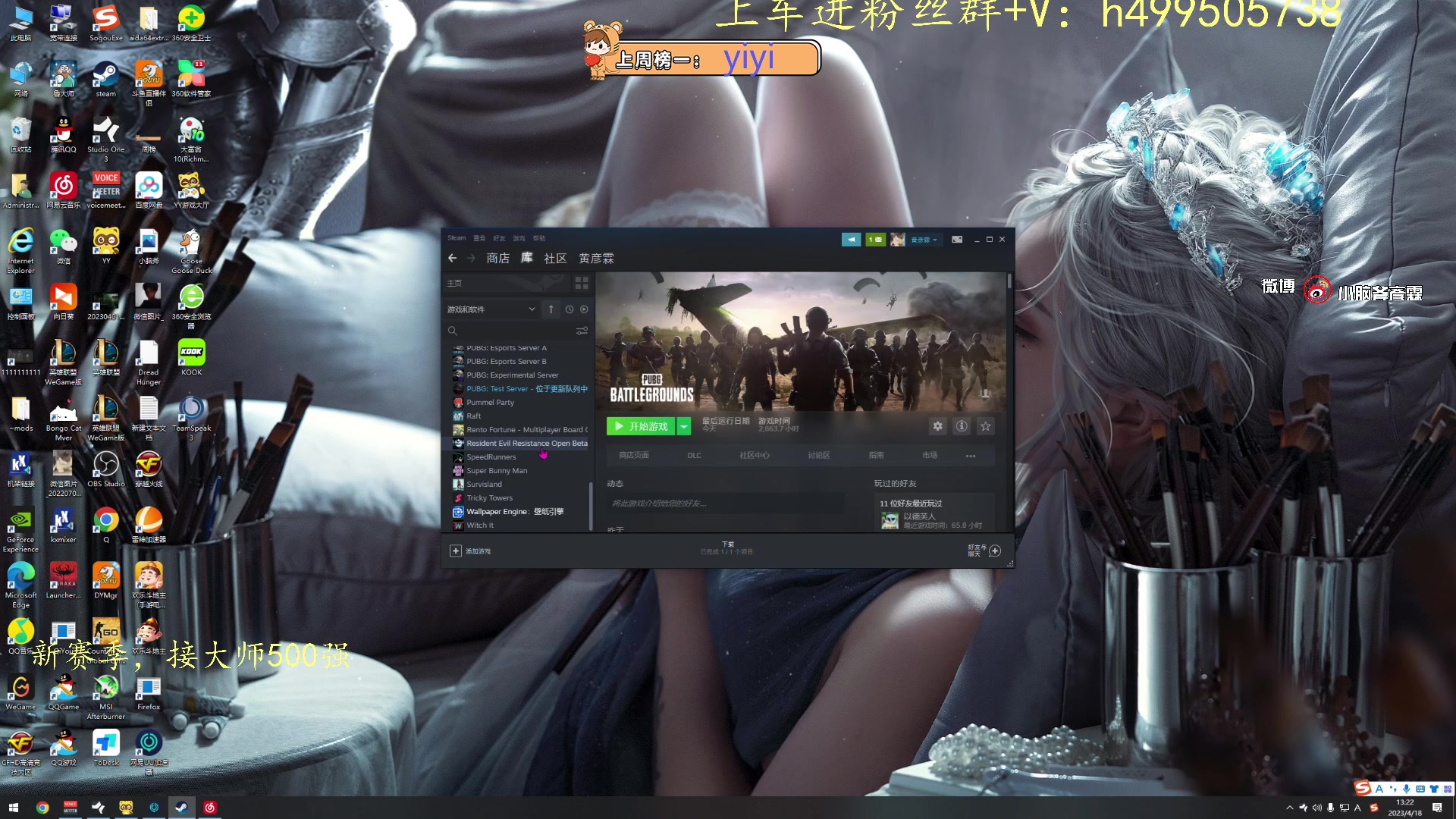This screenshot has width=1456, height=819.
Task: Start PUBG with 开始游戏 button
Action: (642, 427)
